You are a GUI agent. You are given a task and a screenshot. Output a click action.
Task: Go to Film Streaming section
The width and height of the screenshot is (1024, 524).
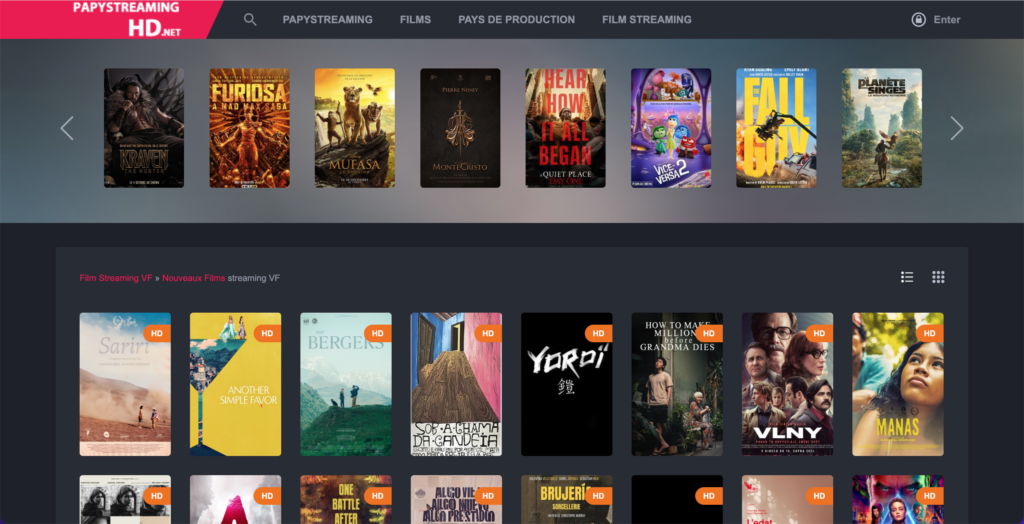pos(646,19)
